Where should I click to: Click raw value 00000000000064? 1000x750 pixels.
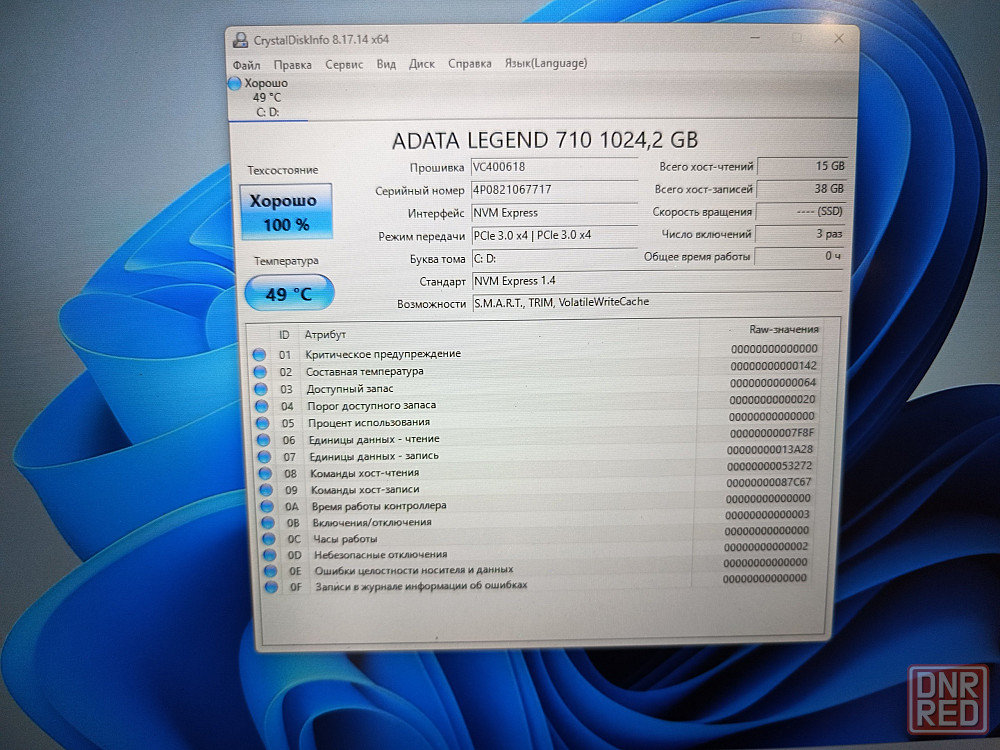[772, 383]
